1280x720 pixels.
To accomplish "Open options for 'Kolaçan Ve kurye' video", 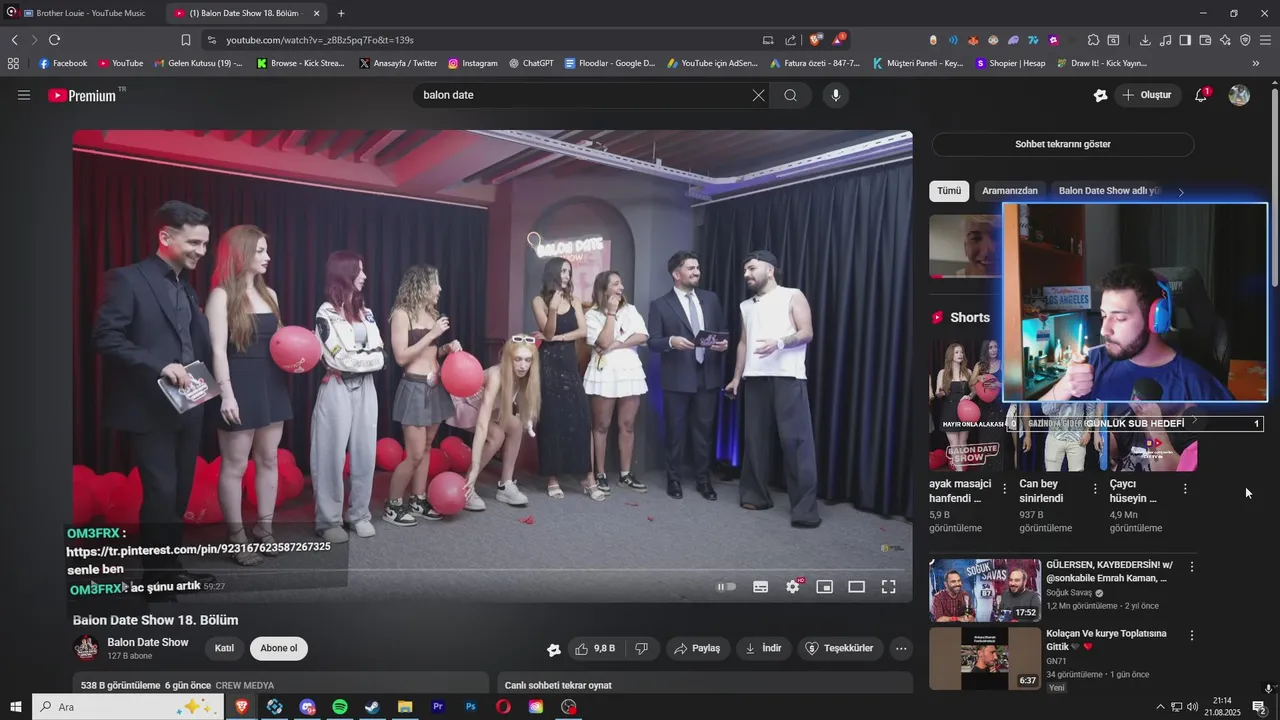I will pos(1191,635).
